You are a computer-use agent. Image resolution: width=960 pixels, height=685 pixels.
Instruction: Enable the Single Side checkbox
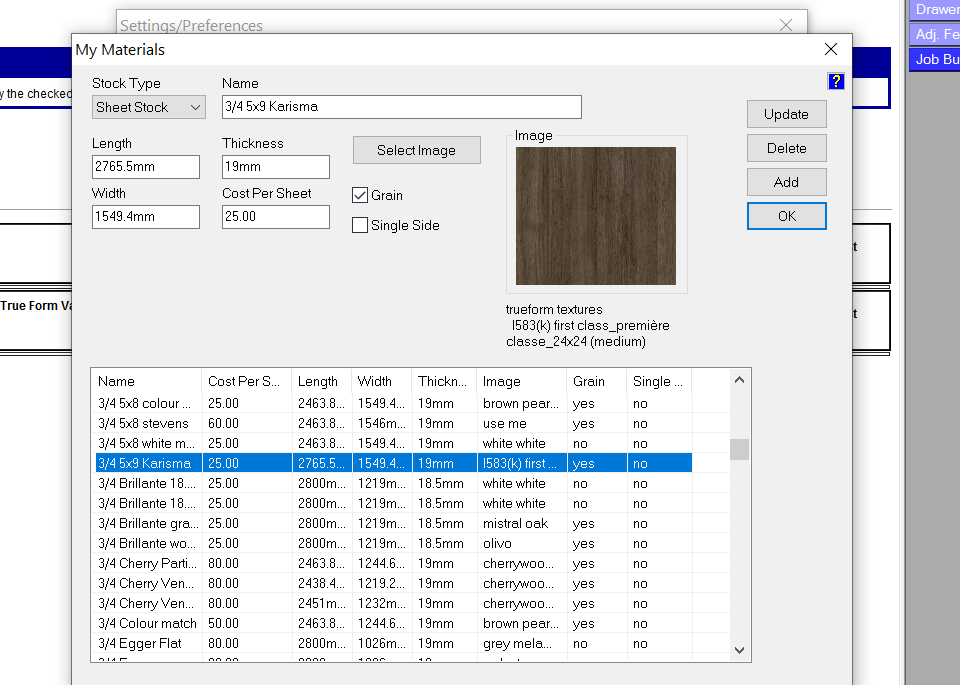(x=361, y=225)
